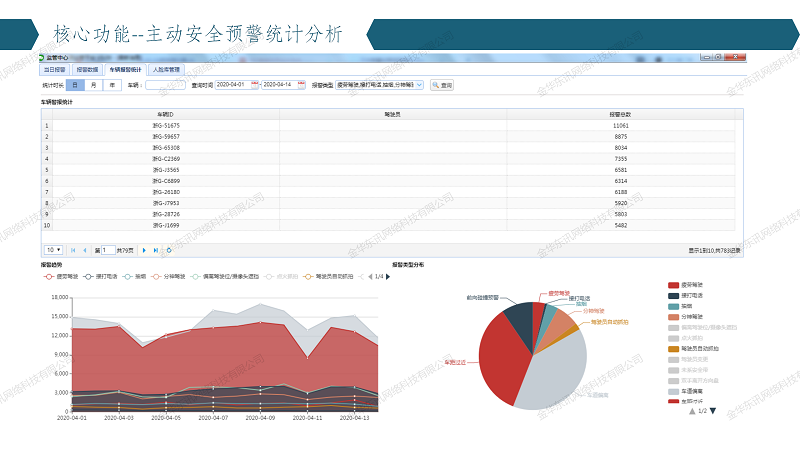Click the 查询 search button
Viewport: 800px width, 450px height.
click(442, 85)
